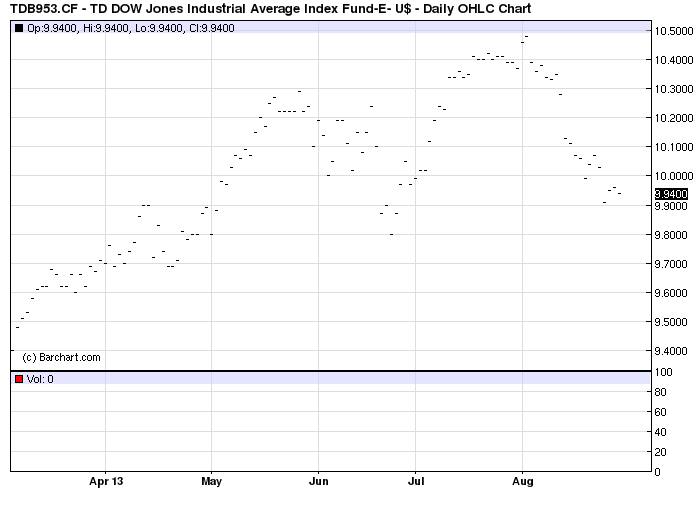Click the highlighted 9.9400 last price label
This screenshot has width=700, height=512.
671,194
